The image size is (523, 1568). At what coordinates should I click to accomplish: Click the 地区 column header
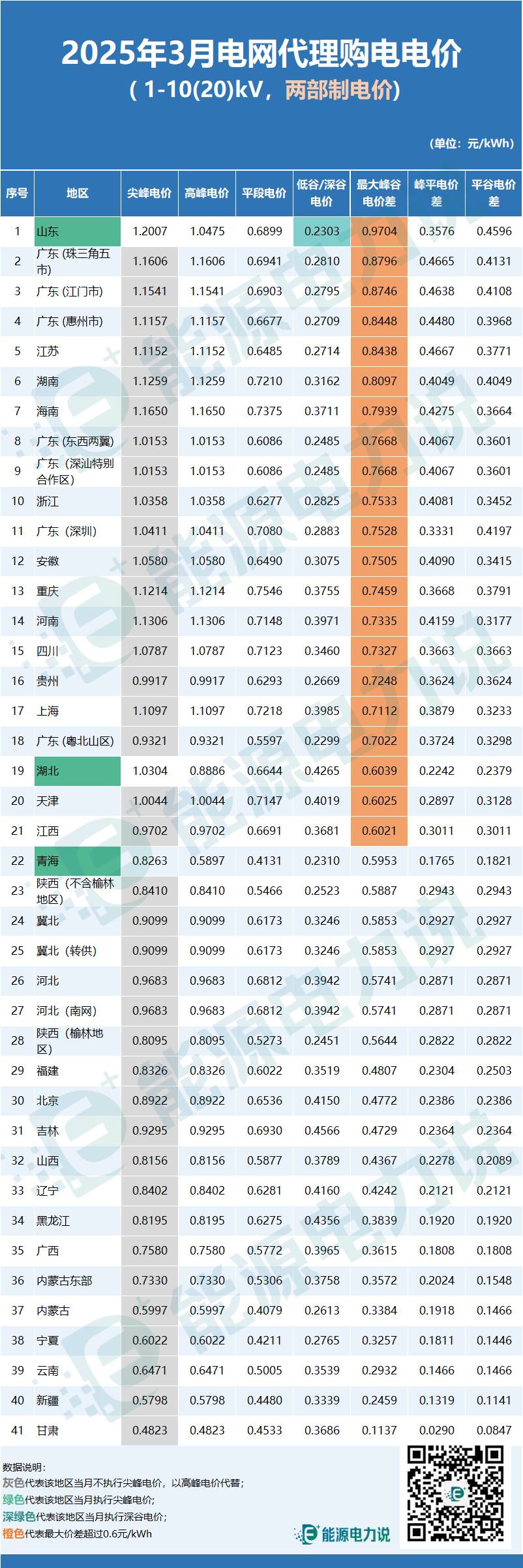[x=78, y=193]
